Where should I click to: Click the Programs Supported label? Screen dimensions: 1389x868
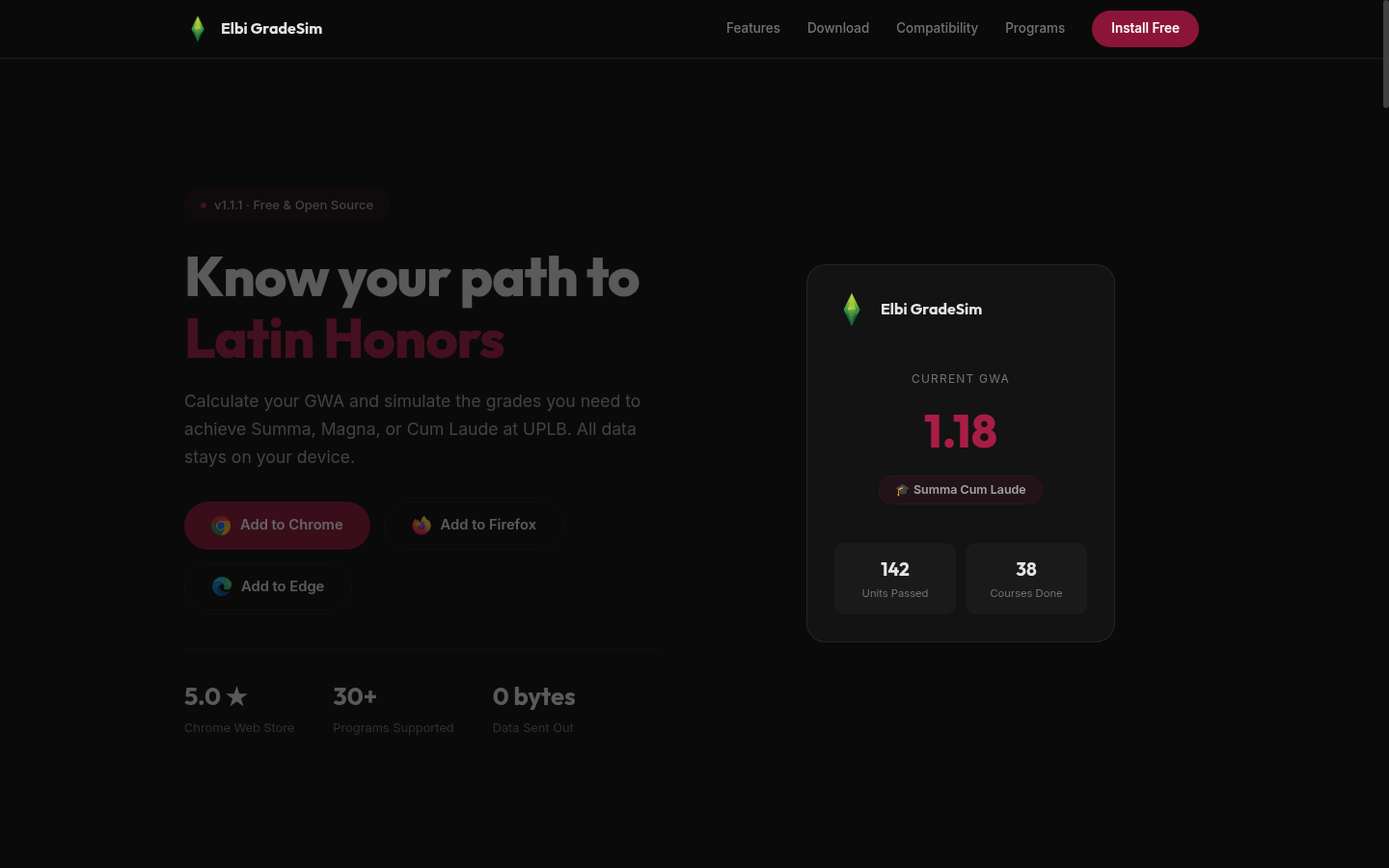tap(394, 728)
